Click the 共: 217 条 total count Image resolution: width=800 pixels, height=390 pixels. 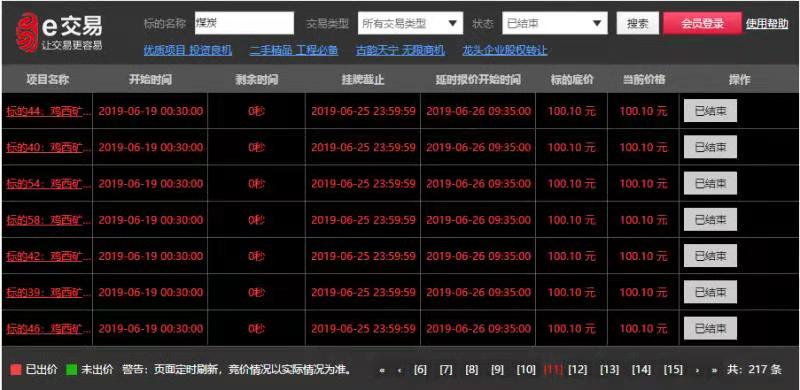pos(754,370)
